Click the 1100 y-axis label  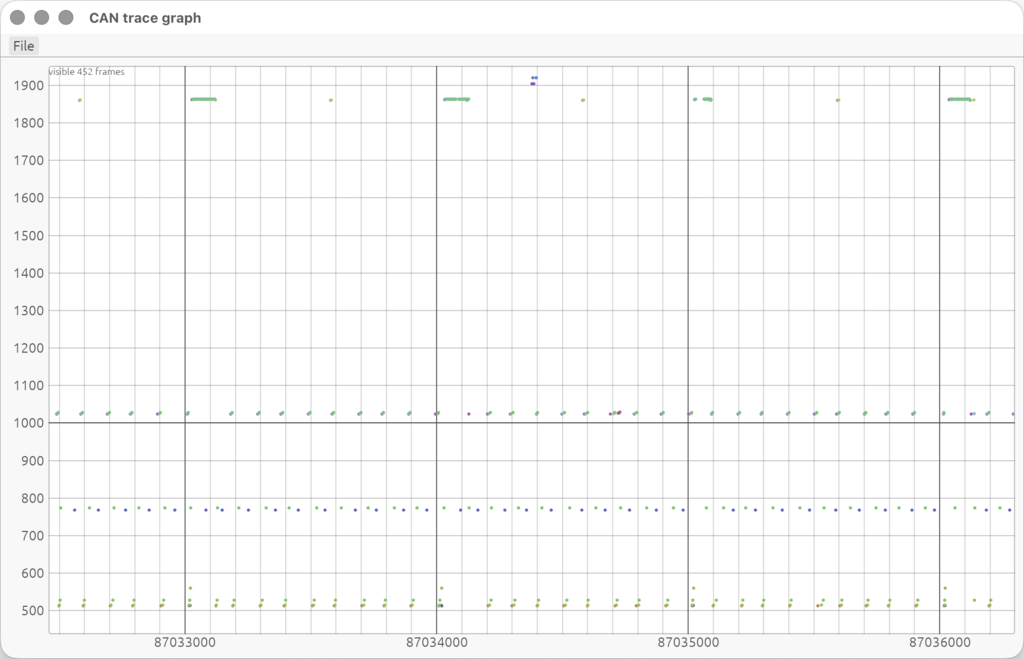[29, 385]
